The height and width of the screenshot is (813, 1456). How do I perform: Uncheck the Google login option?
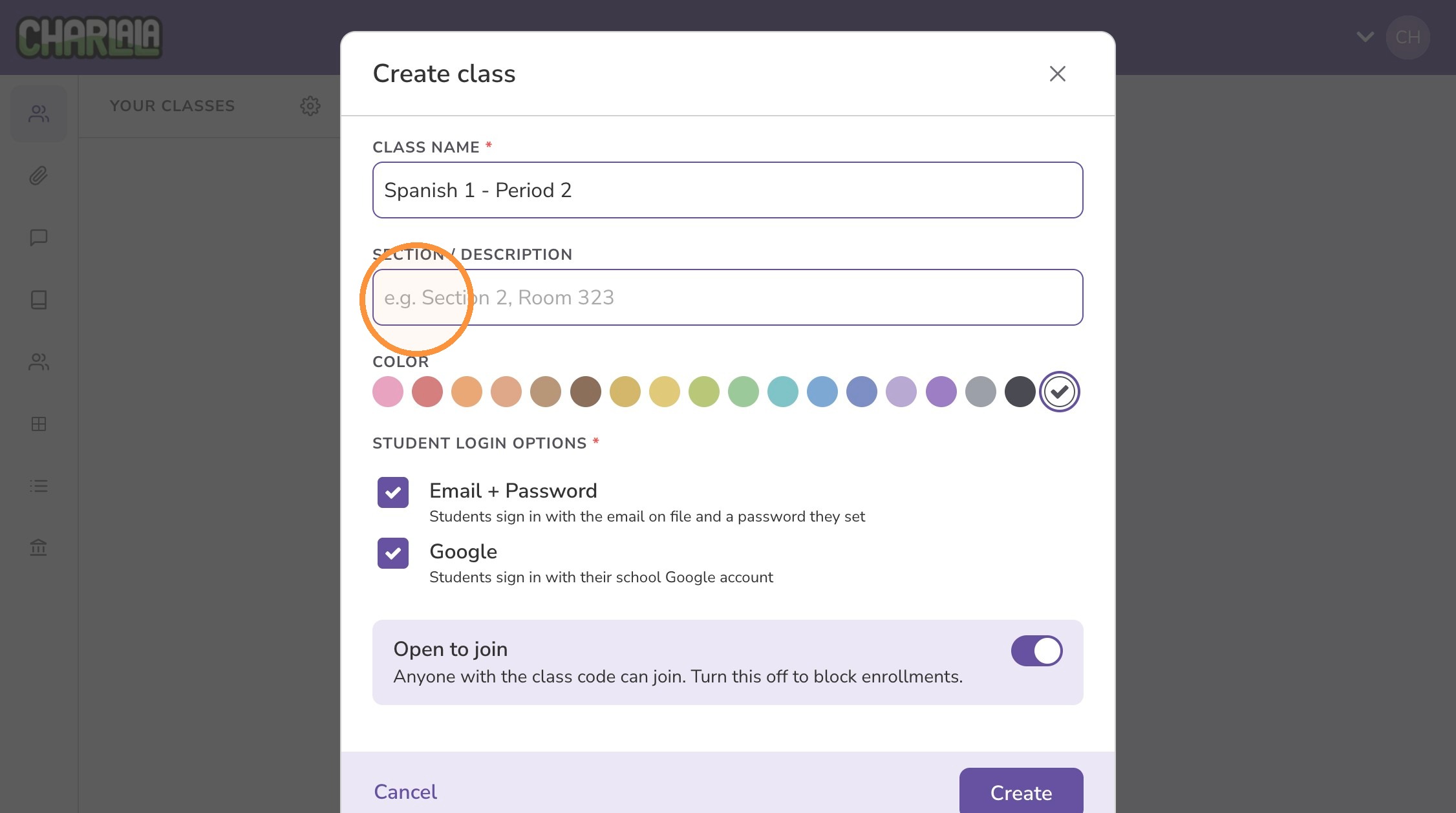pos(393,553)
